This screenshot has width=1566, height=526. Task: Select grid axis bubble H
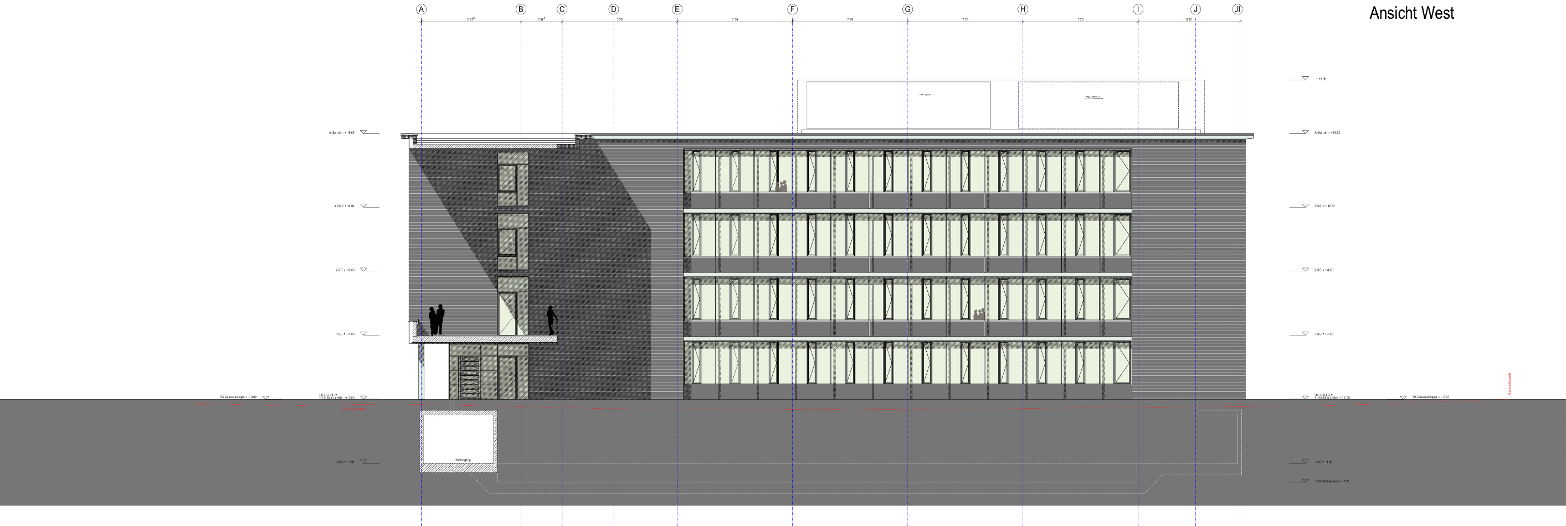[x=1022, y=9]
